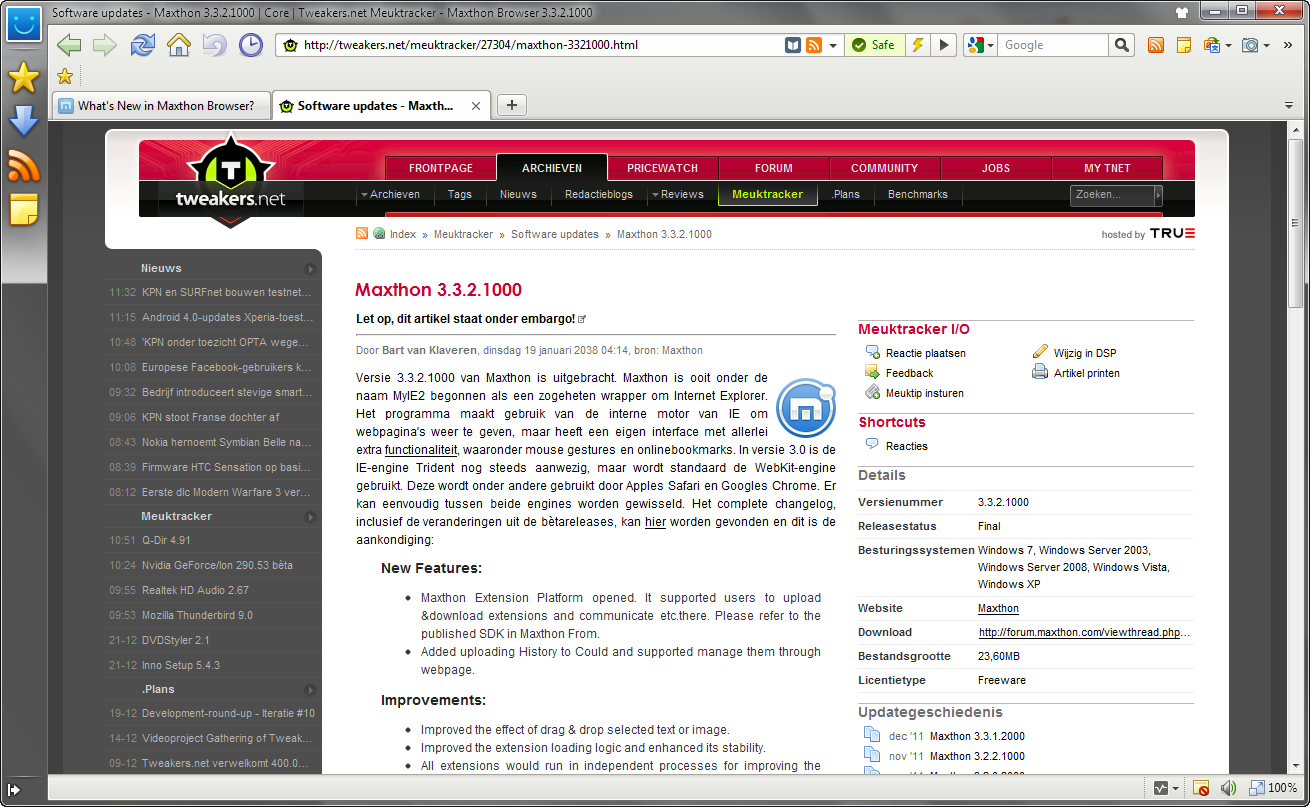Expand the Nieuws sidebar section arrow

310,269
